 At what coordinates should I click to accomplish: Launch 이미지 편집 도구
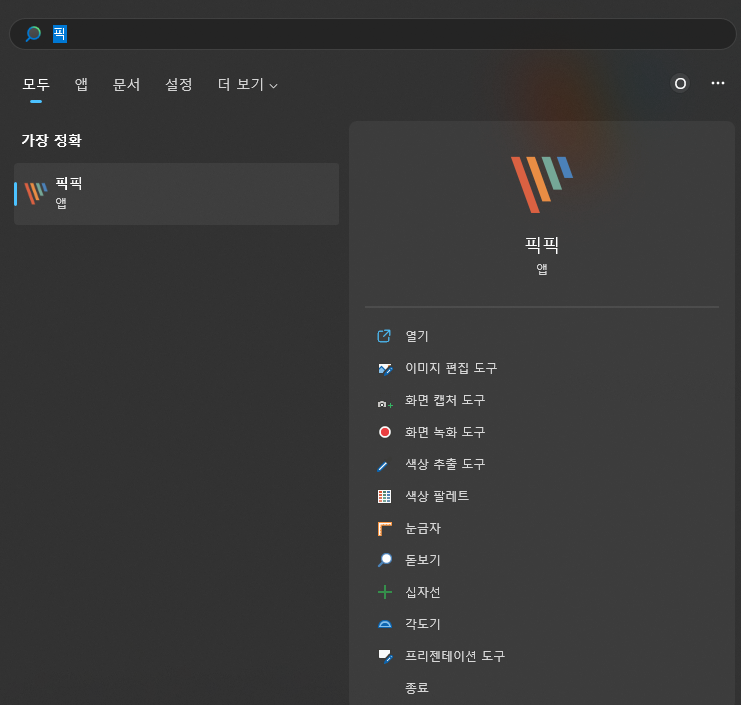[451, 368]
